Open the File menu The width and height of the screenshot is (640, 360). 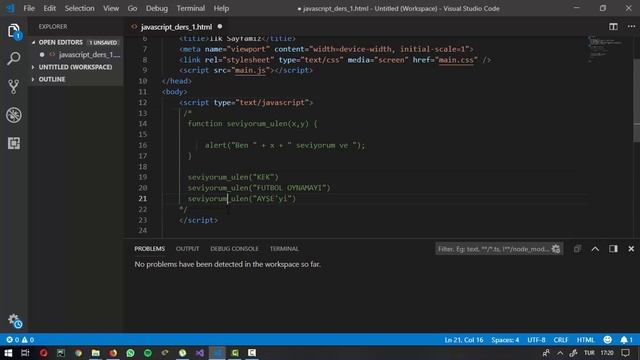click(x=29, y=8)
